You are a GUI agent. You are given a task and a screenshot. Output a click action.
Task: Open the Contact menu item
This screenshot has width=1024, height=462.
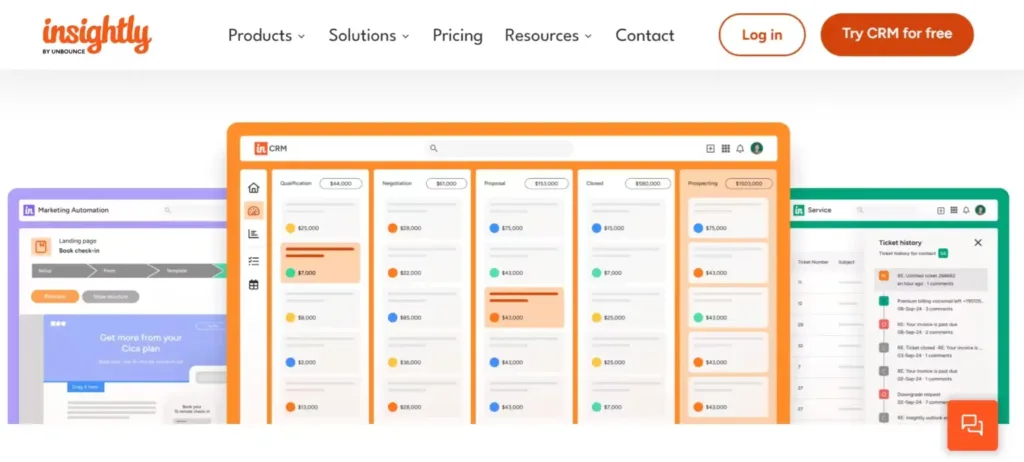(644, 35)
